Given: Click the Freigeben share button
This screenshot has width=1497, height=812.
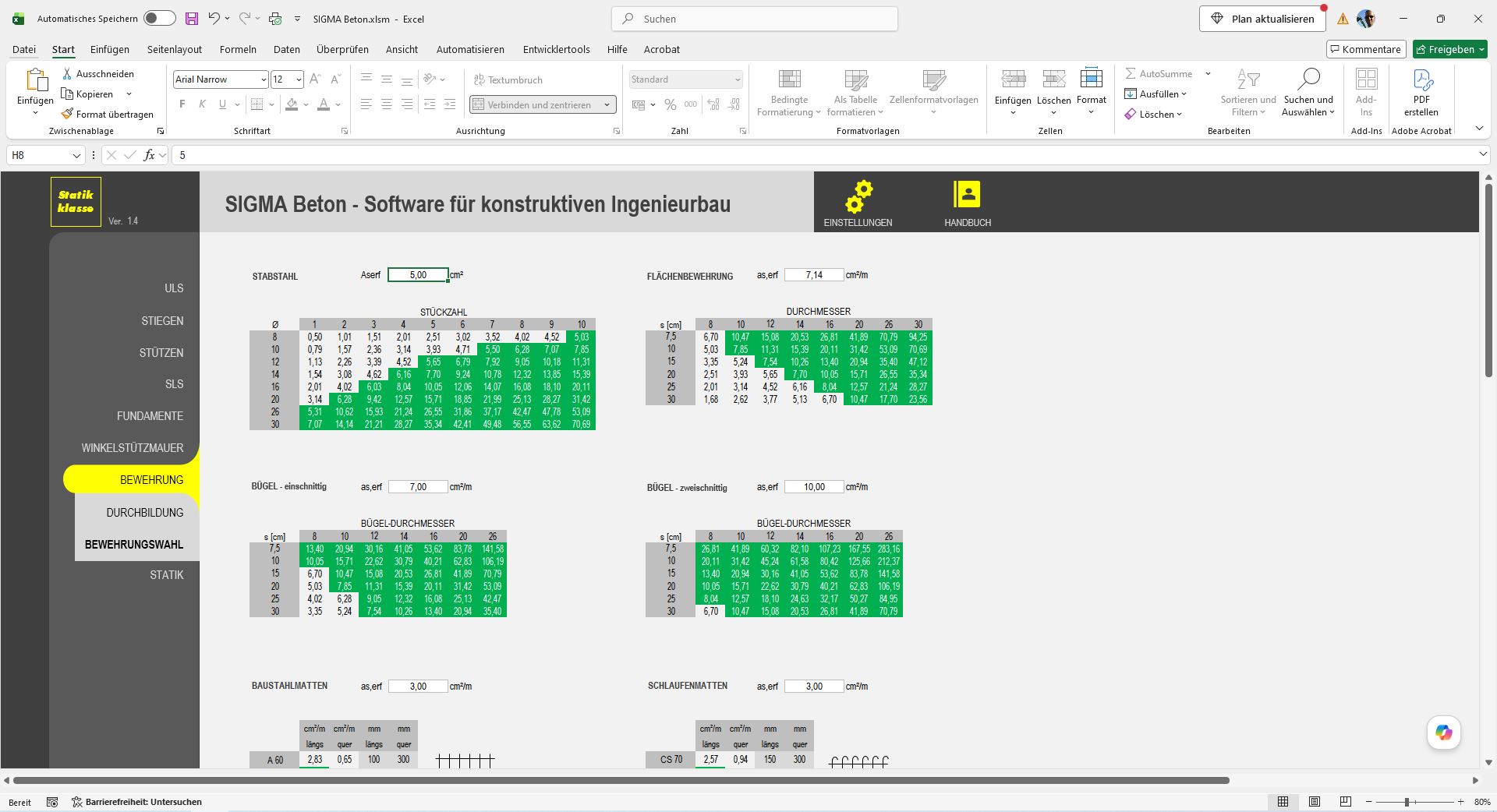Looking at the screenshot, I should pyautogui.click(x=1450, y=49).
